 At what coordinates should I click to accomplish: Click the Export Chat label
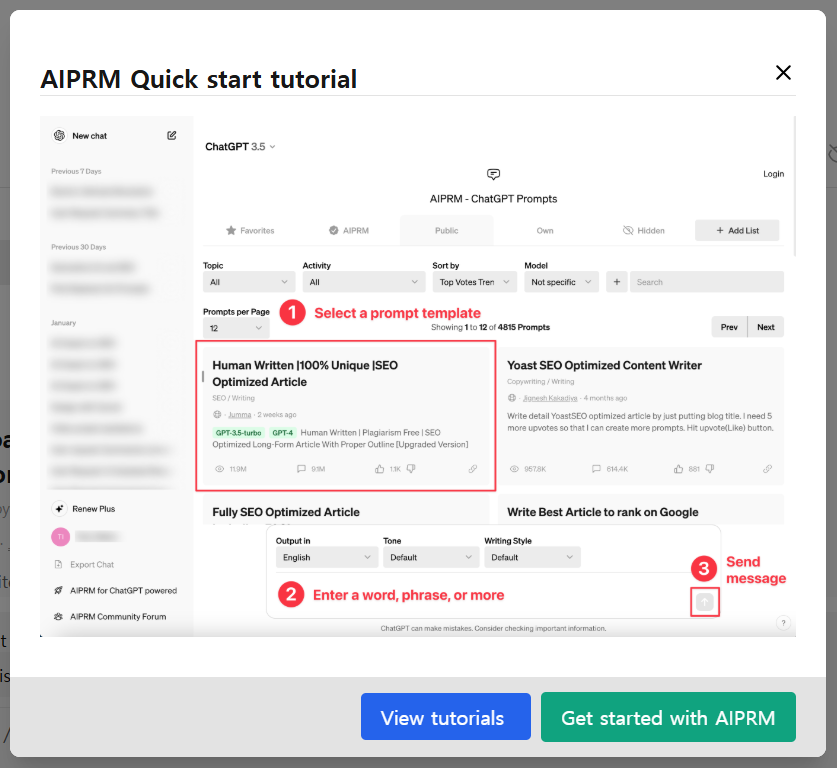[92, 565]
